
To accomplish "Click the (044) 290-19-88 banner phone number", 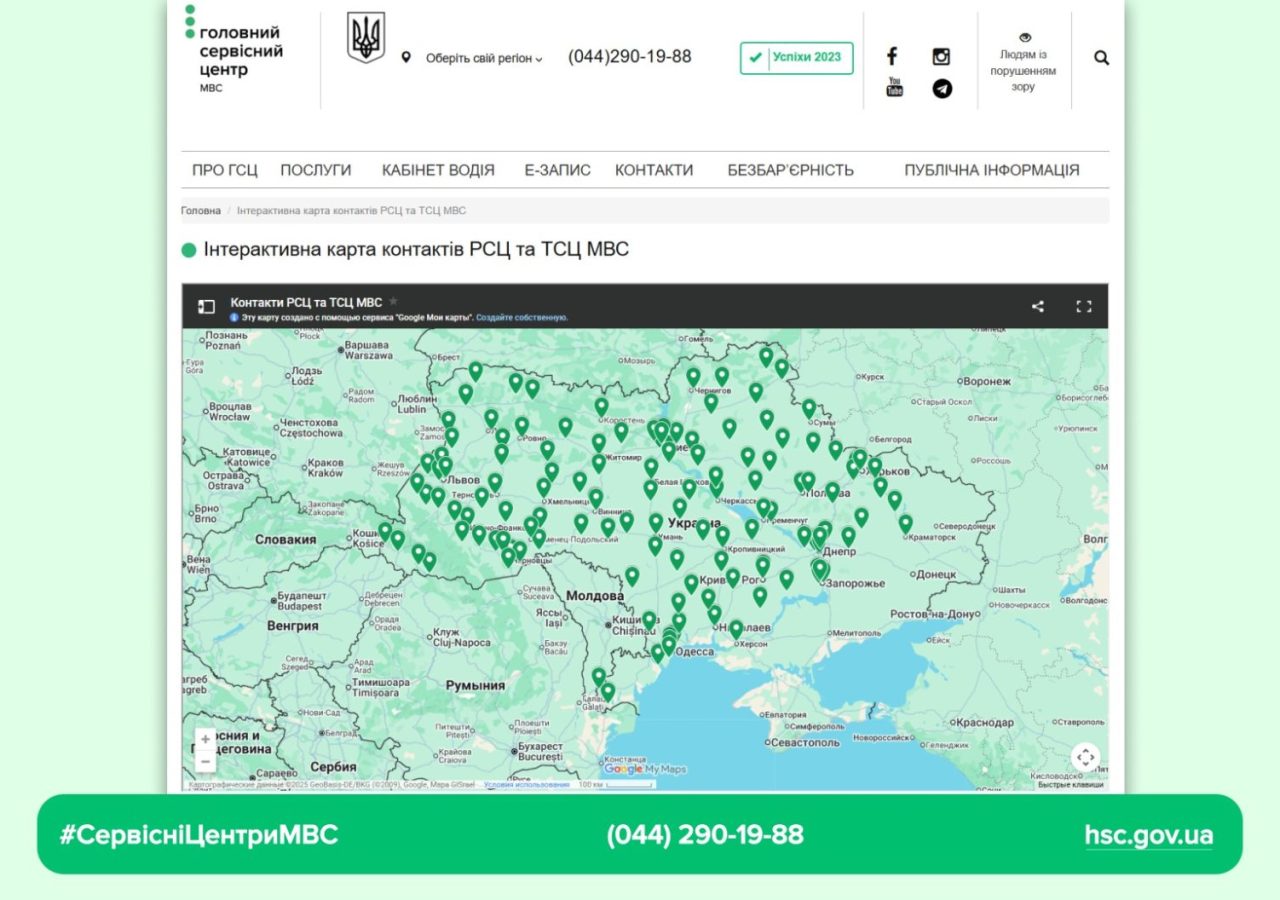I will 705,835.
